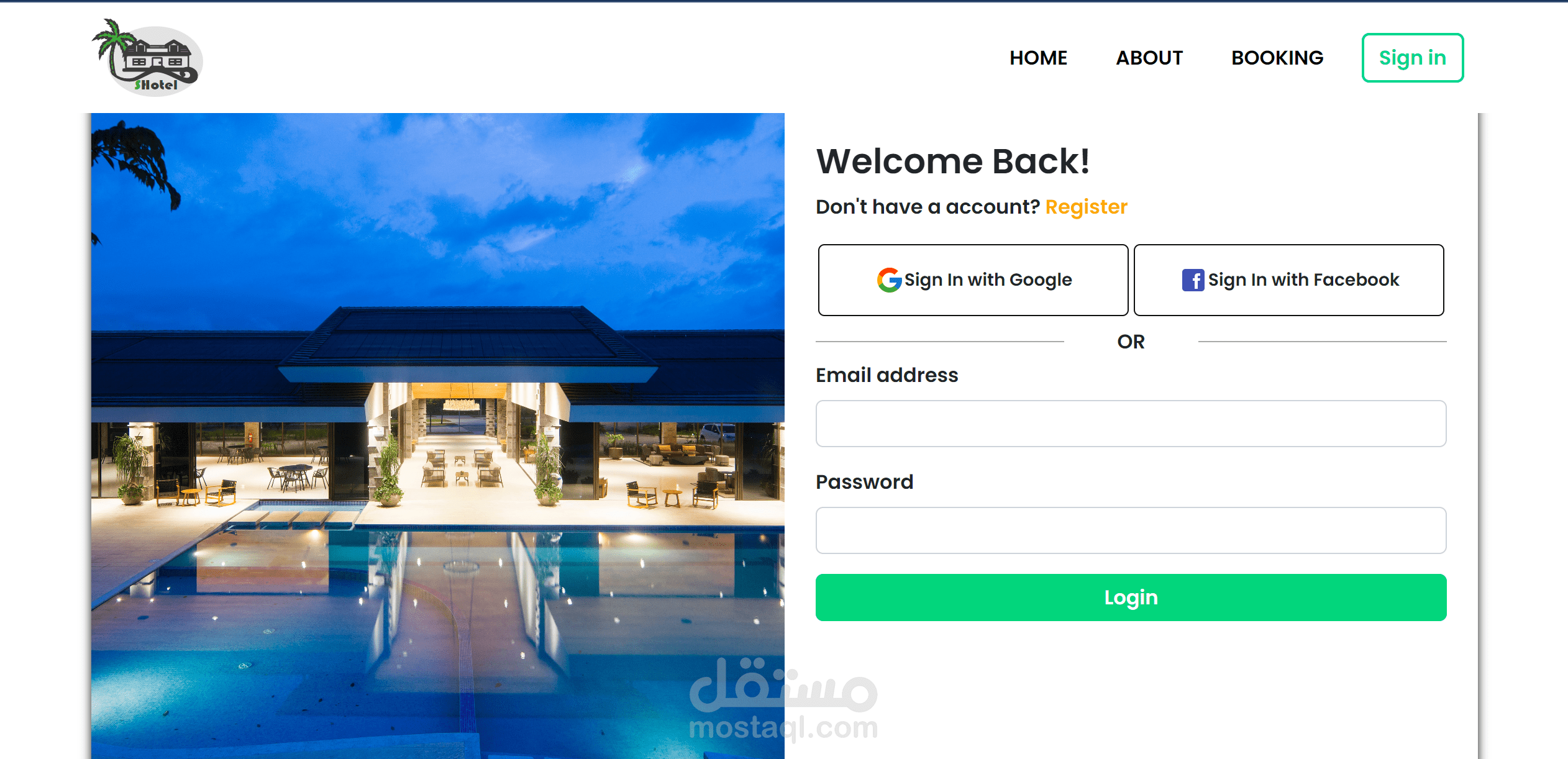Submit the green Login button

1131,598
